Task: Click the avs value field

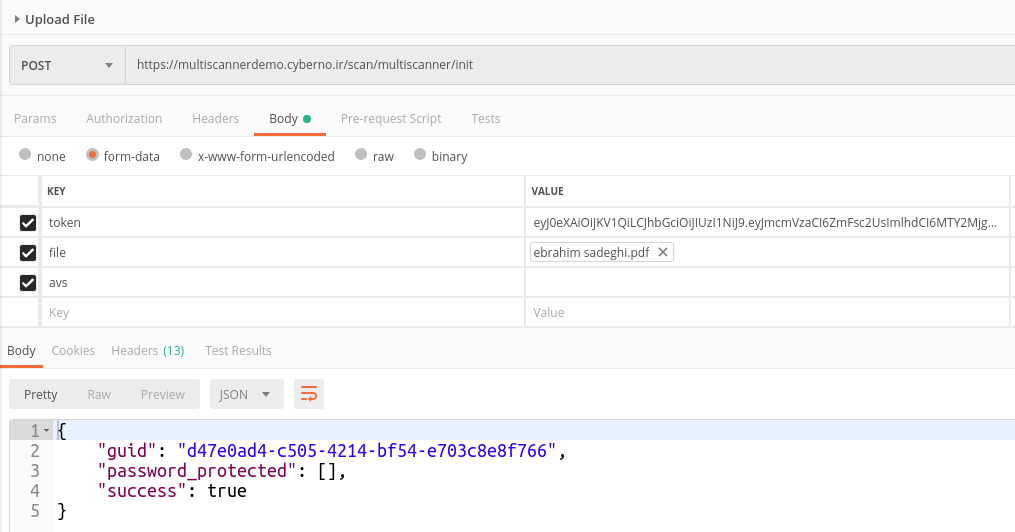Action: [765, 283]
